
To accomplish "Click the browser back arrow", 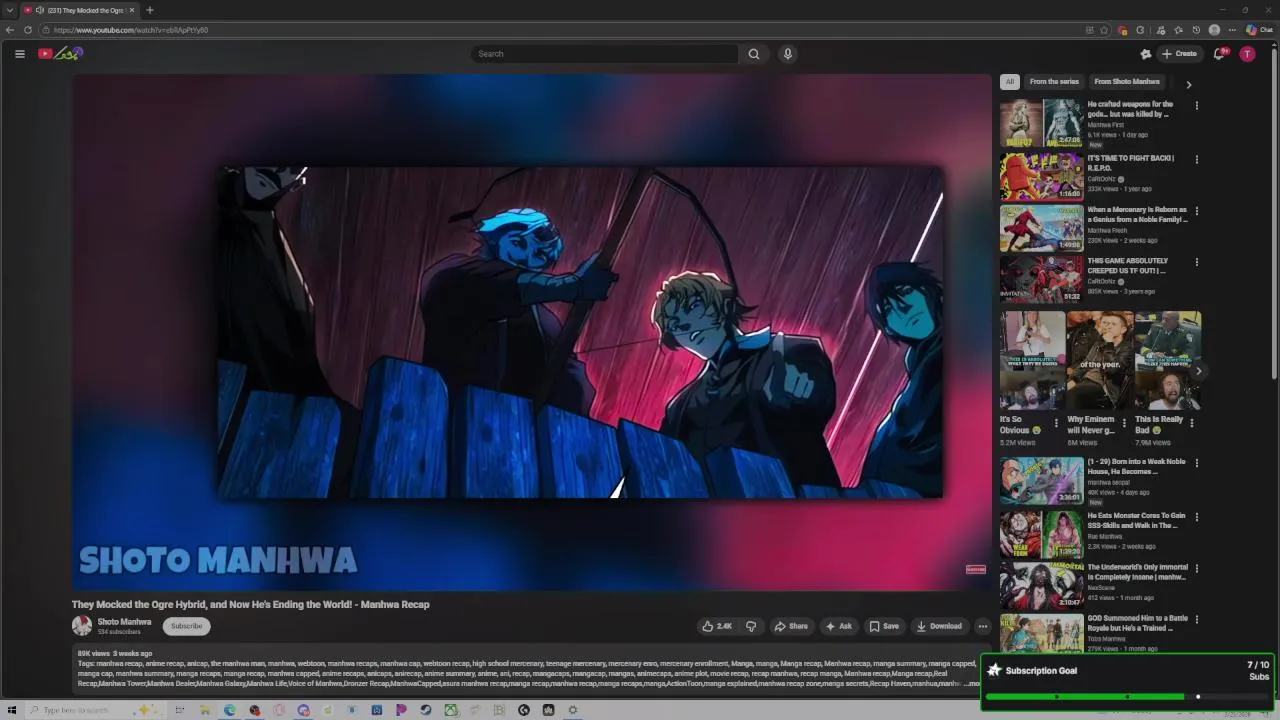I will click(x=10, y=30).
